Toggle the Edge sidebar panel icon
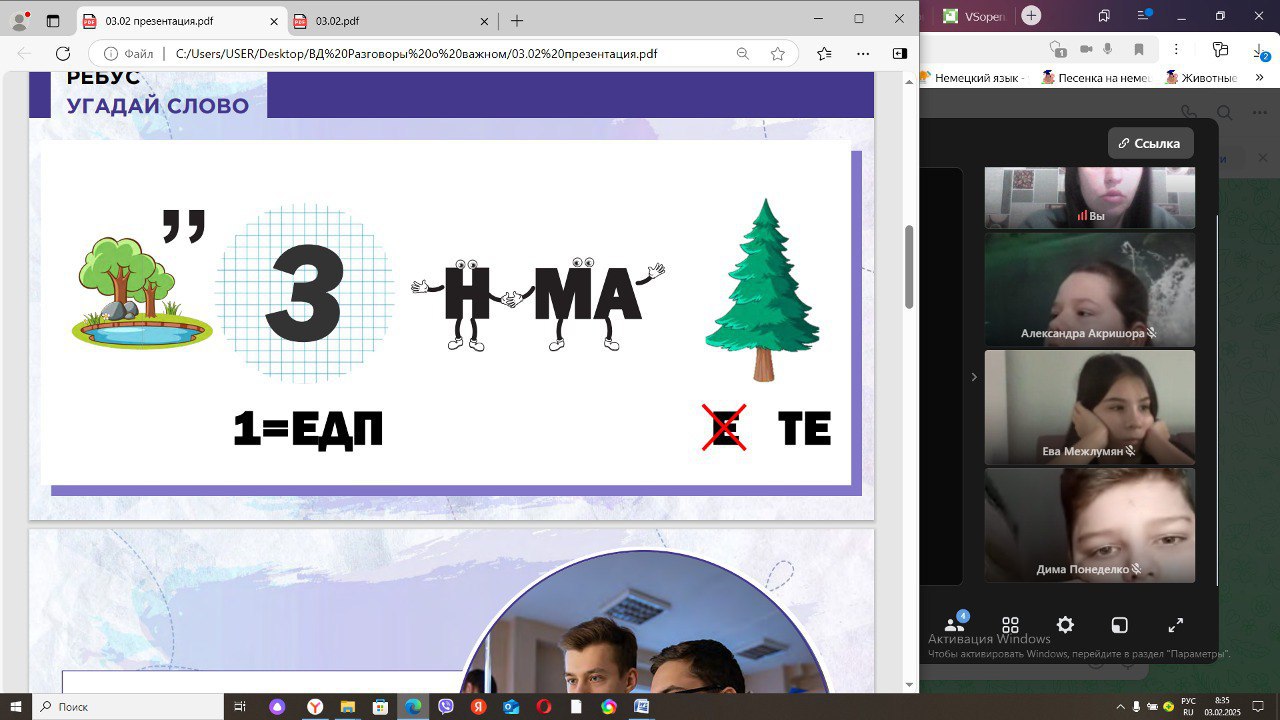1280x720 pixels. 900,54
